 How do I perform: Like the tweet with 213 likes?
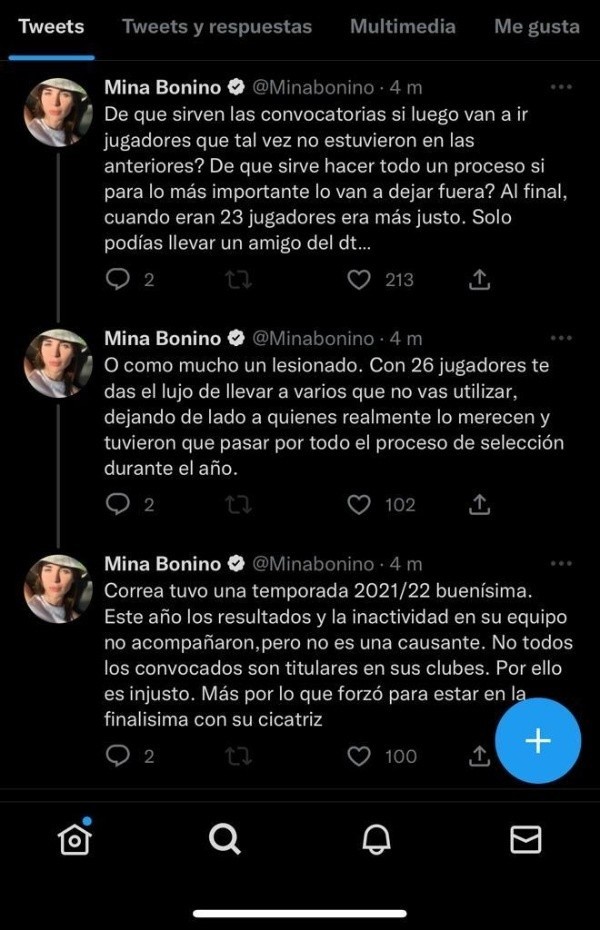click(x=359, y=280)
